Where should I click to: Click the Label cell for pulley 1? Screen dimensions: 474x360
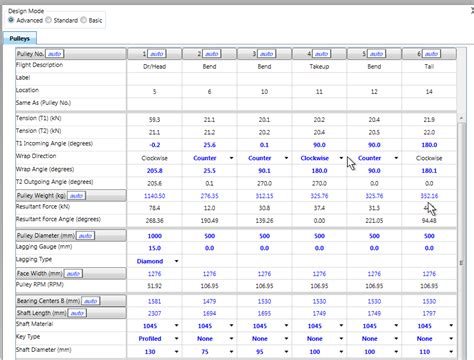pos(155,79)
